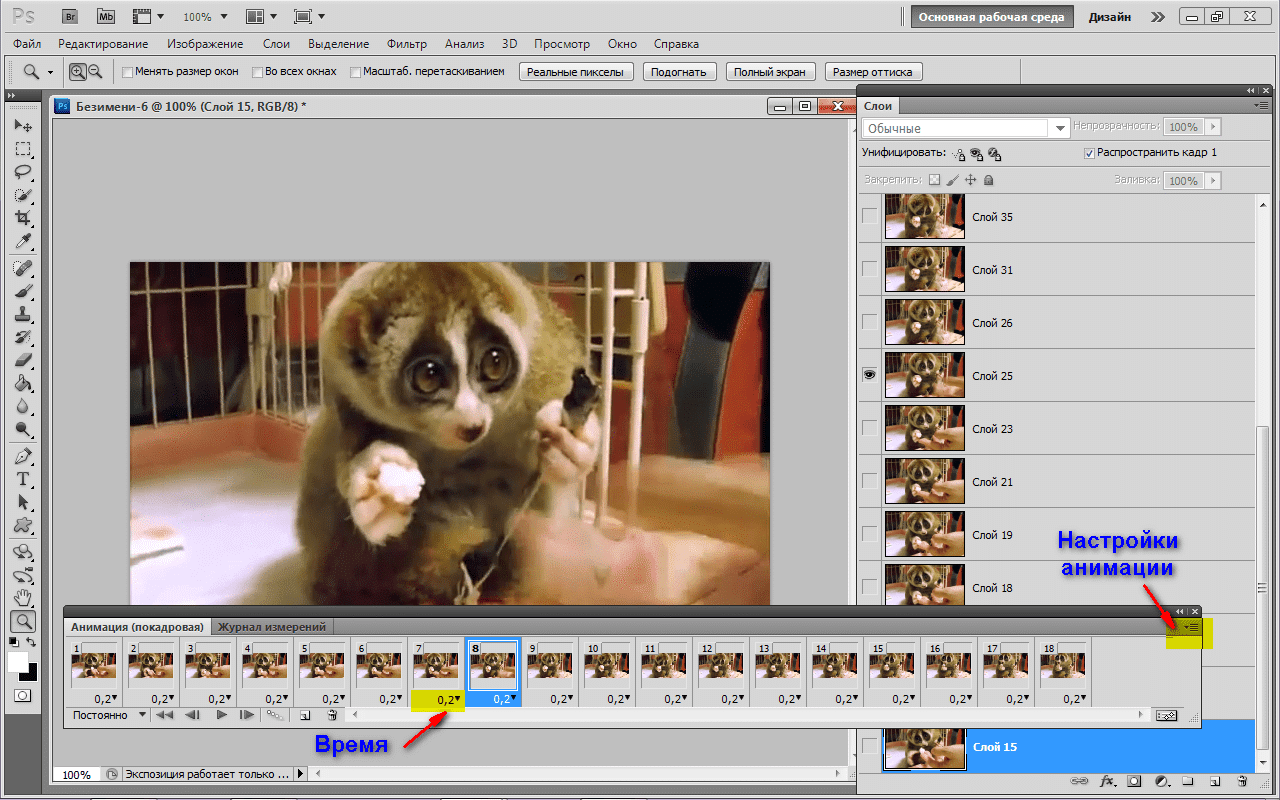Select the Lasso tool
The height and width of the screenshot is (800, 1280).
pos(22,172)
